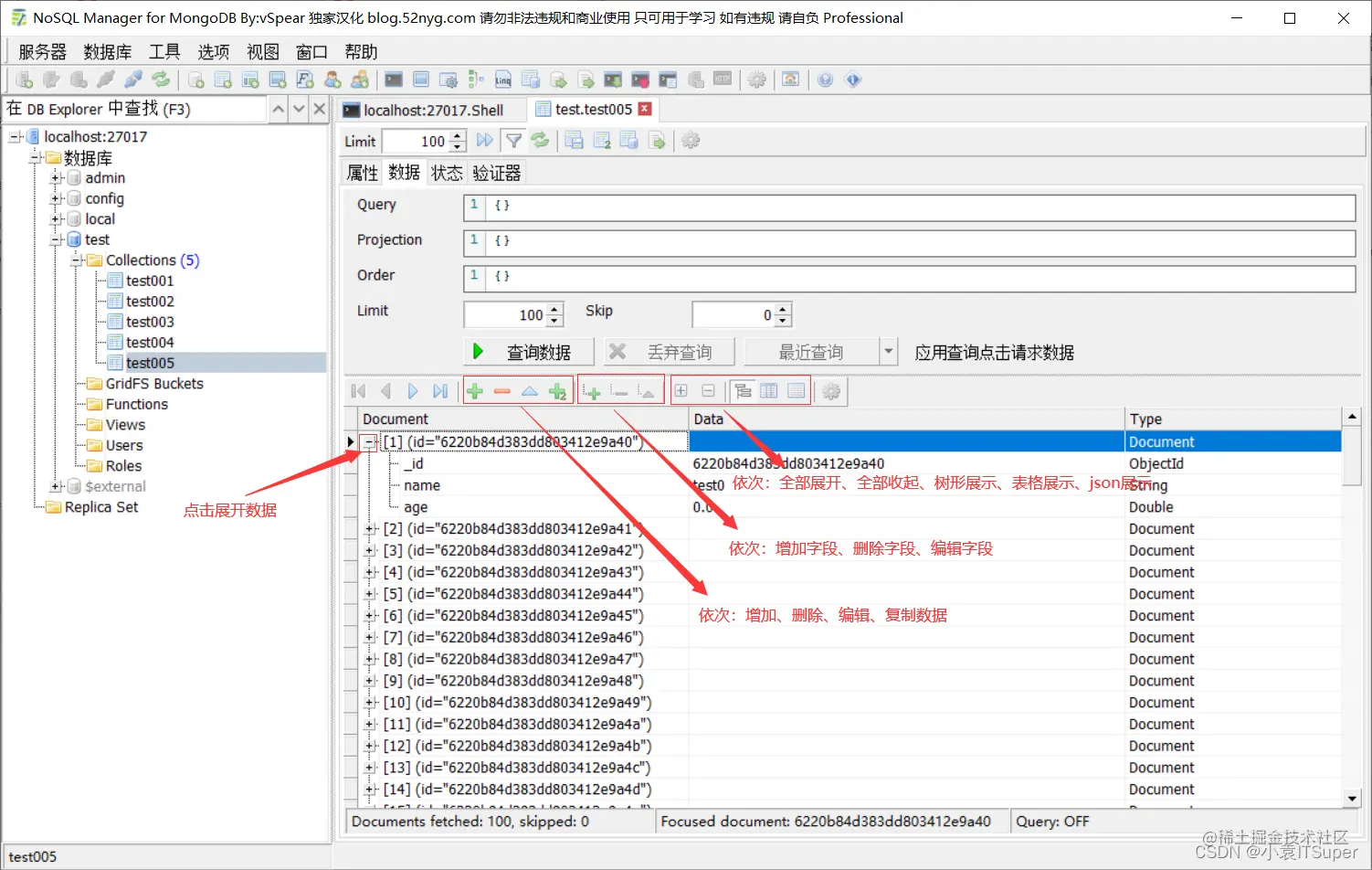
Task: Click the main toolbar options gear icon
Action: [x=757, y=80]
